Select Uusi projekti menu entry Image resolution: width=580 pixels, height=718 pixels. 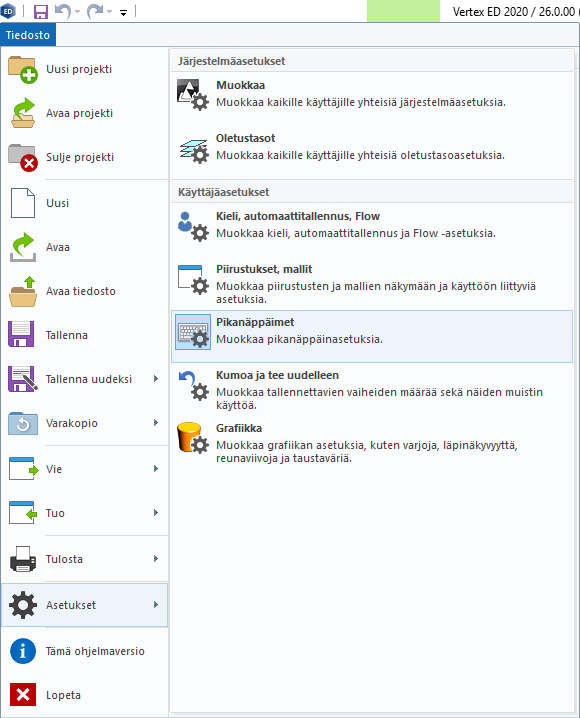tap(85, 69)
